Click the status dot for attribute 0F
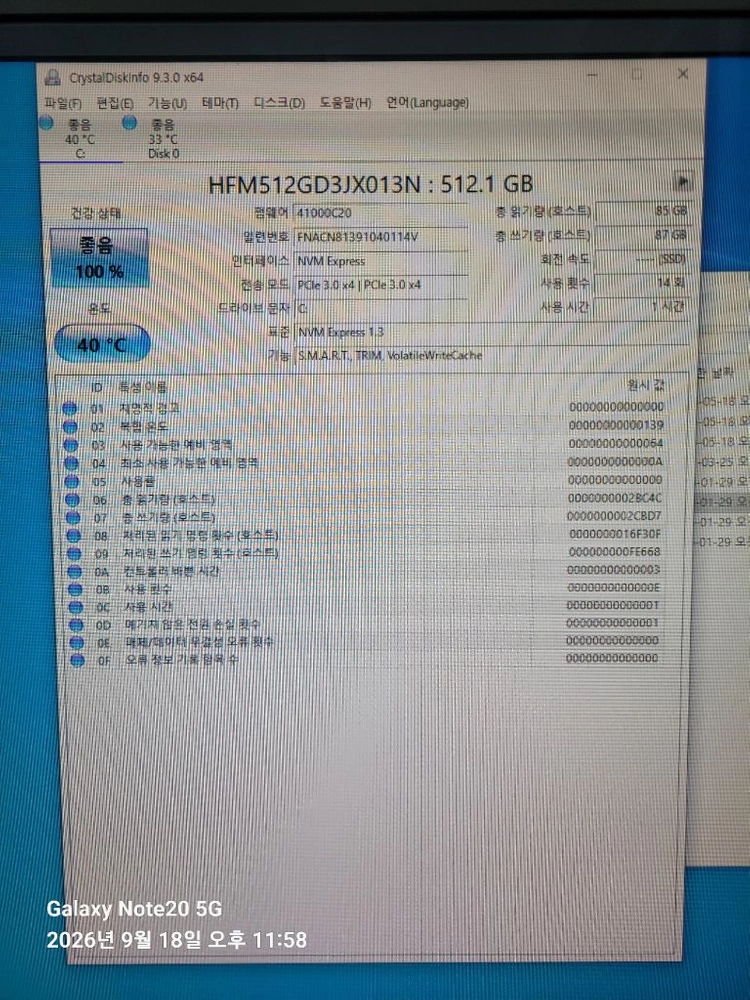 (x=77, y=661)
